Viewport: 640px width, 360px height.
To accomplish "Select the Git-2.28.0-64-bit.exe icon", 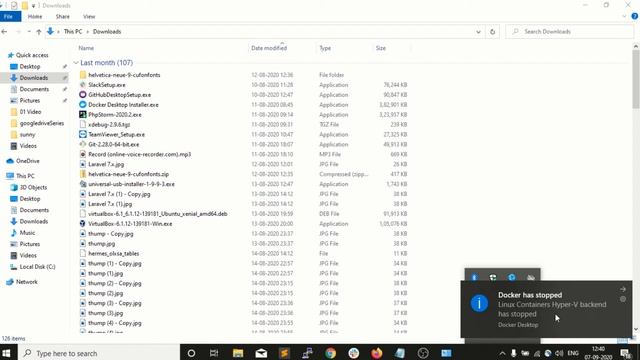I will [82, 144].
